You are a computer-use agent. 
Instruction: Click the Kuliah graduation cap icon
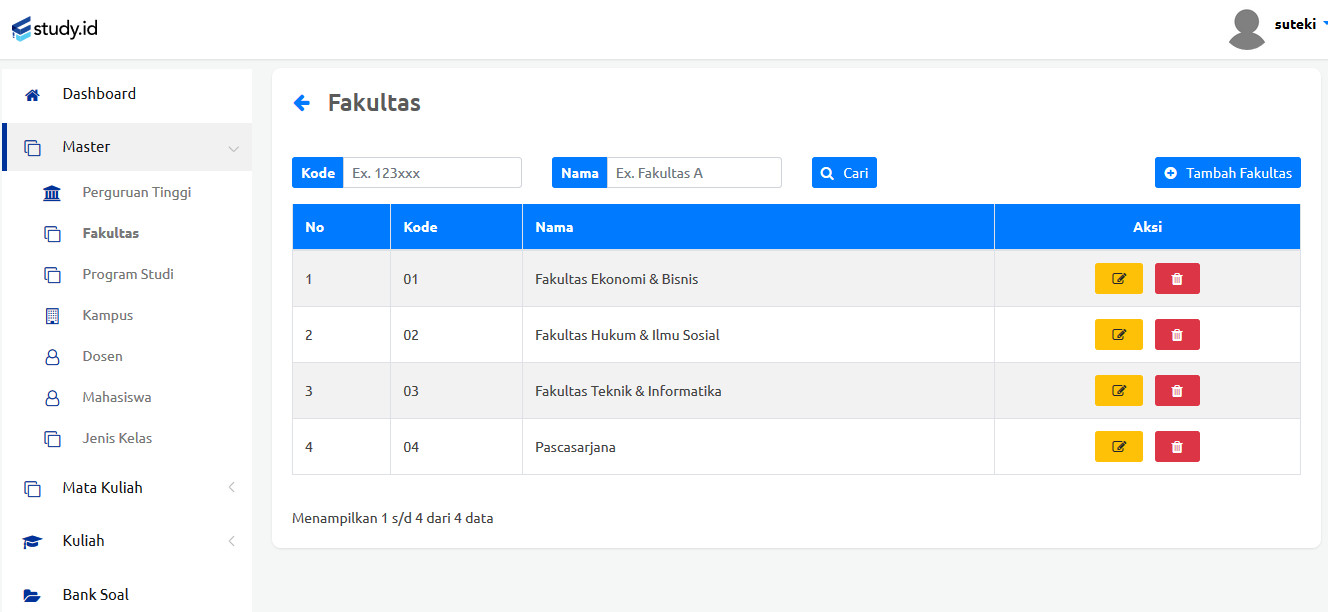(x=32, y=542)
